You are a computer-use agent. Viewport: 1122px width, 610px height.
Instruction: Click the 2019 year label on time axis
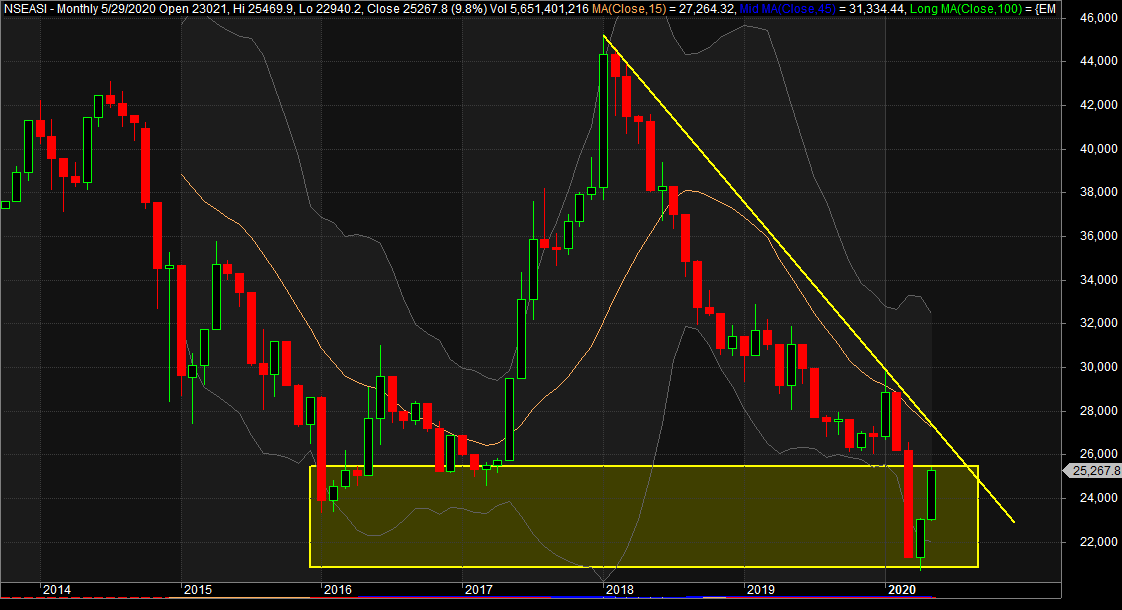click(761, 590)
